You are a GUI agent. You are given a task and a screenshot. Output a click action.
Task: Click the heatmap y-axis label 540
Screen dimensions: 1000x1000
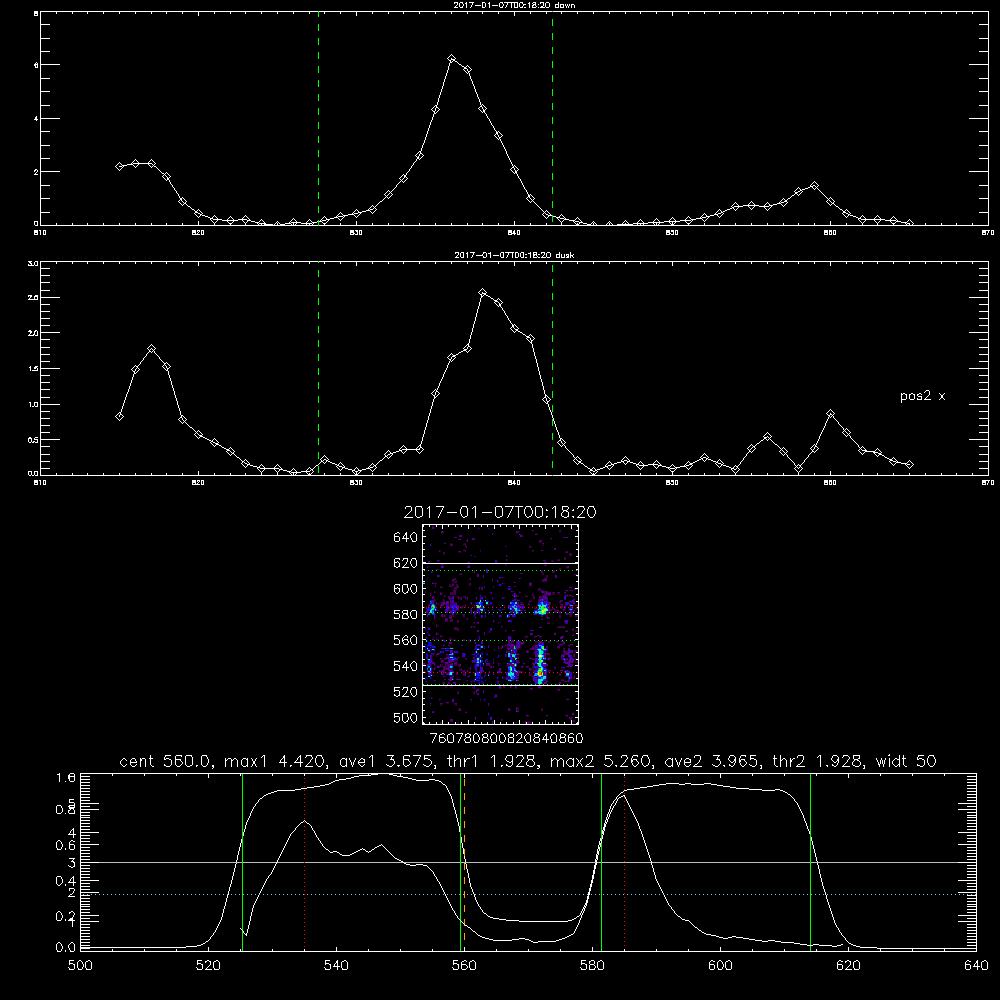[x=406, y=666]
